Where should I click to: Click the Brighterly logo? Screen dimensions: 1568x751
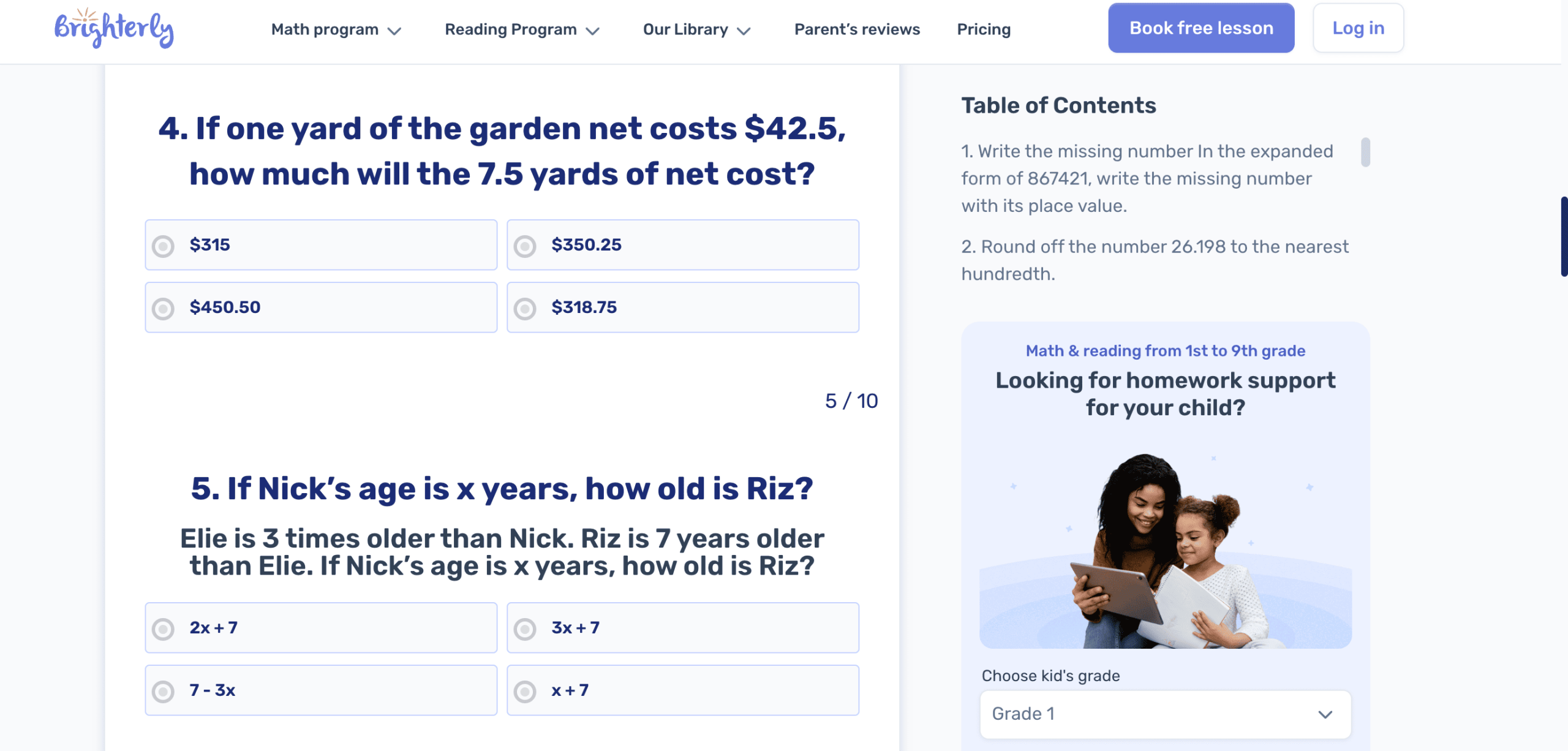coord(114,28)
